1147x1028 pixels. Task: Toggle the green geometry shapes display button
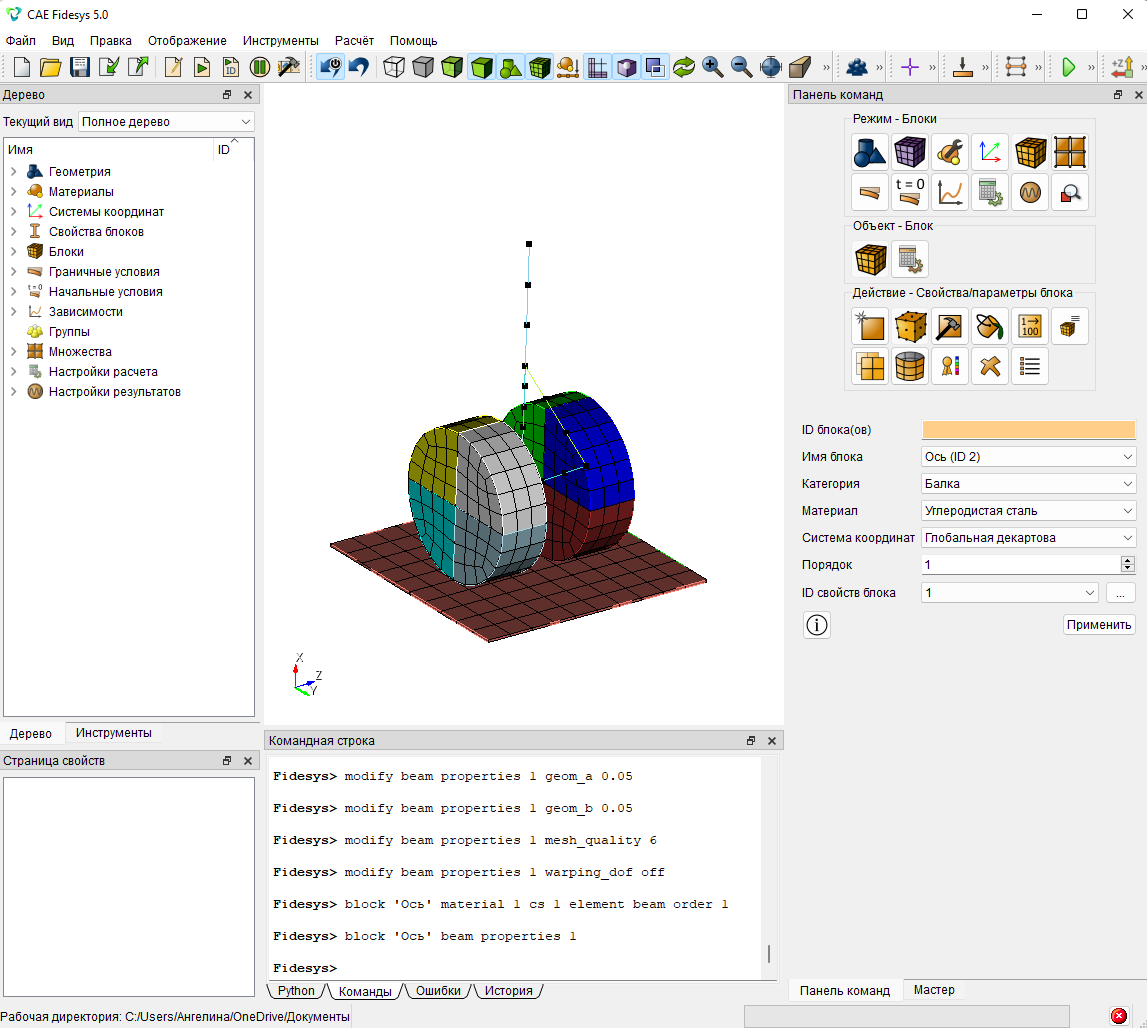point(511,67)
